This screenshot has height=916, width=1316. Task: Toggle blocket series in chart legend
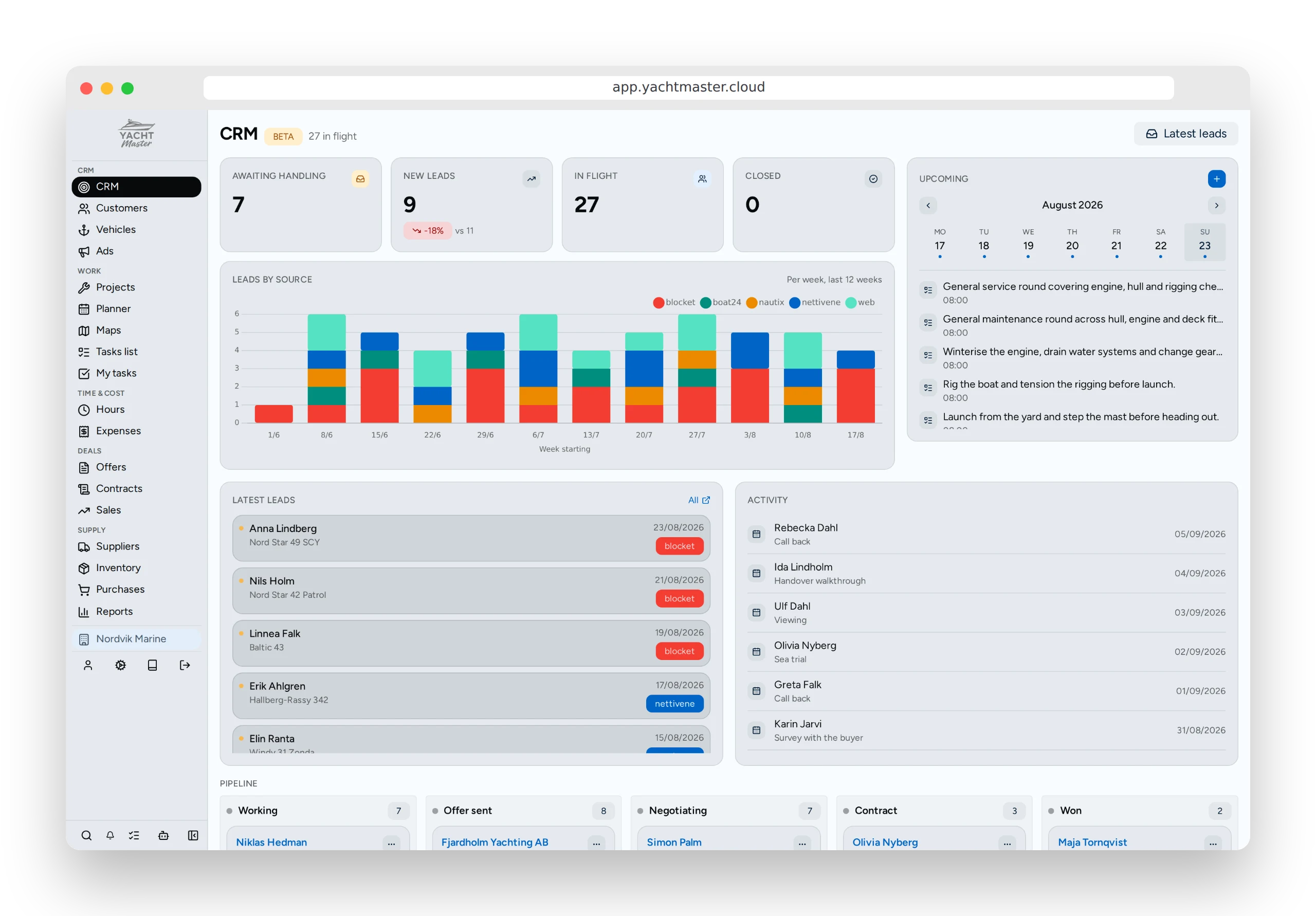[x=674, y=303]
